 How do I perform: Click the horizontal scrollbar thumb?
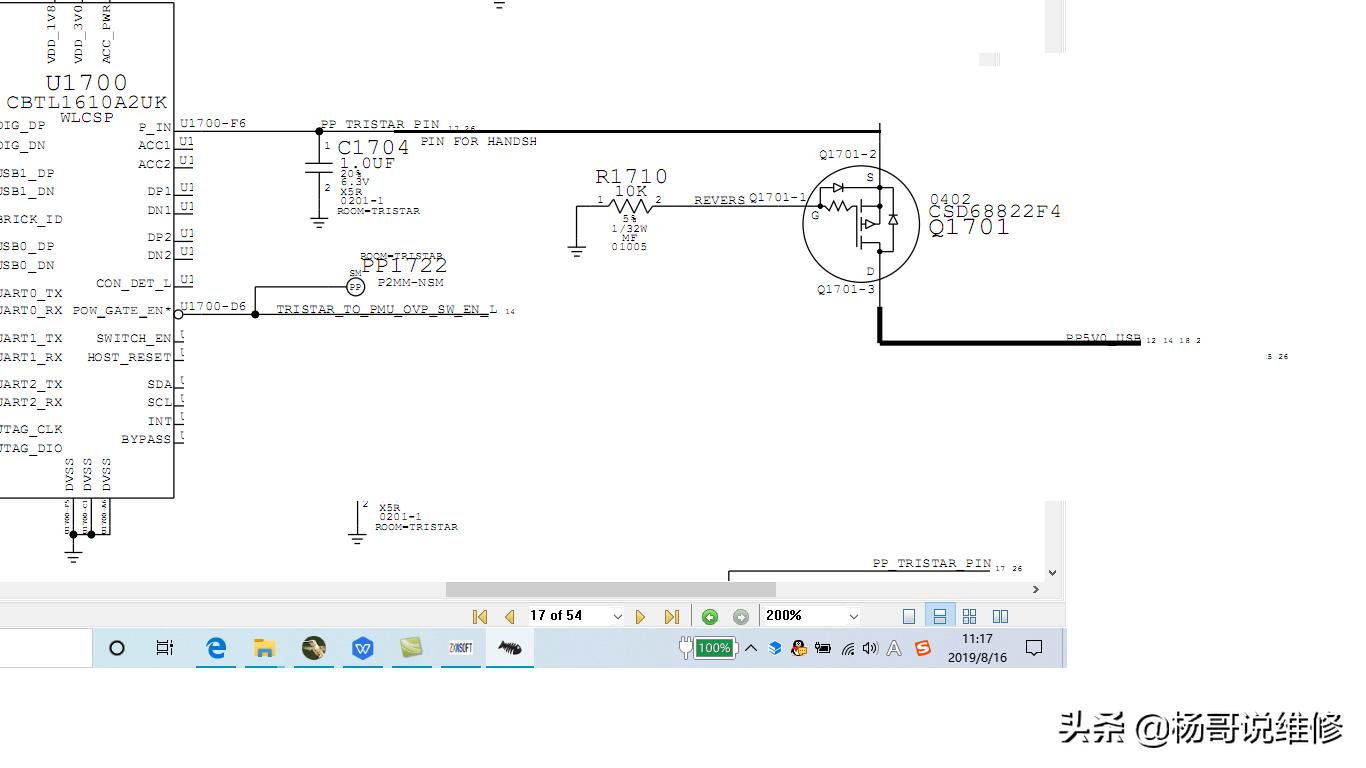pyautogui.click(x=610, y=590)
